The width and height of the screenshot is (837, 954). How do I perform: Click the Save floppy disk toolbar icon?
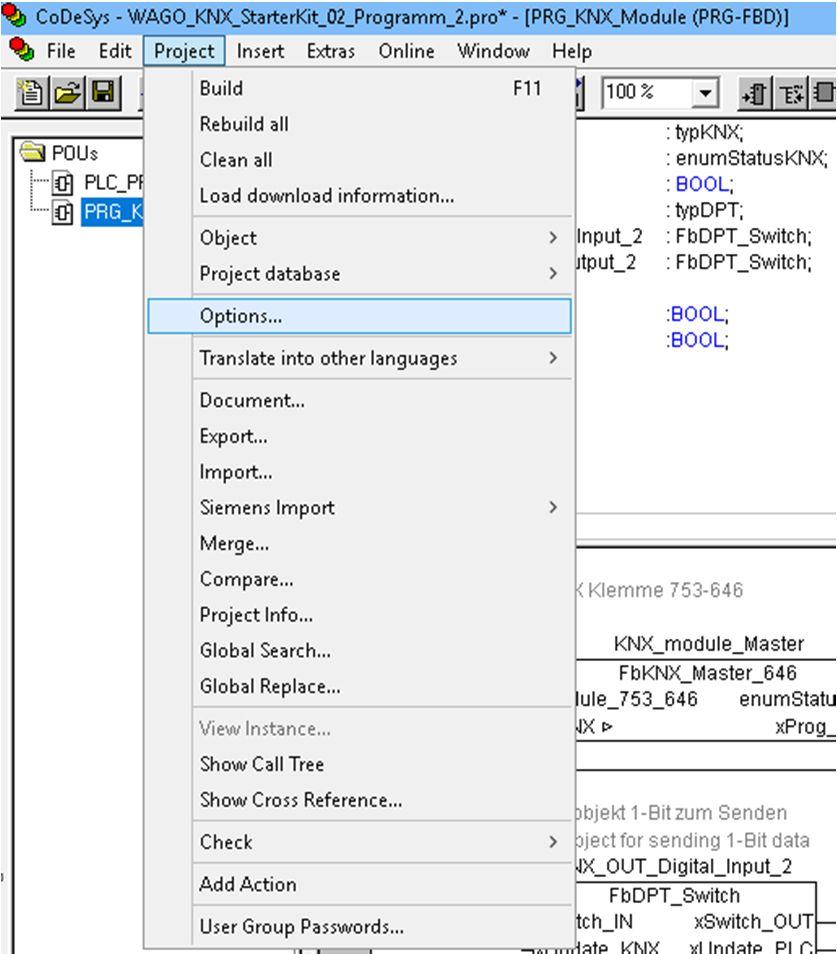pos(103,94)
